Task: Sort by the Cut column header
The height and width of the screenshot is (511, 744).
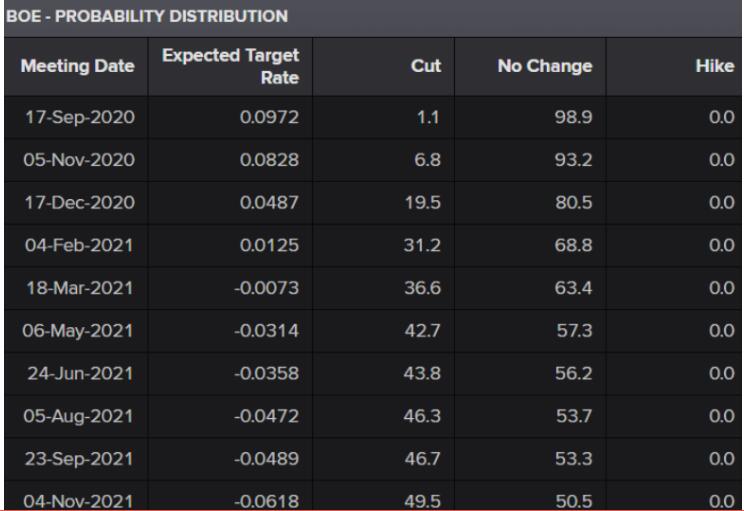Action: [x=426, y=66]
